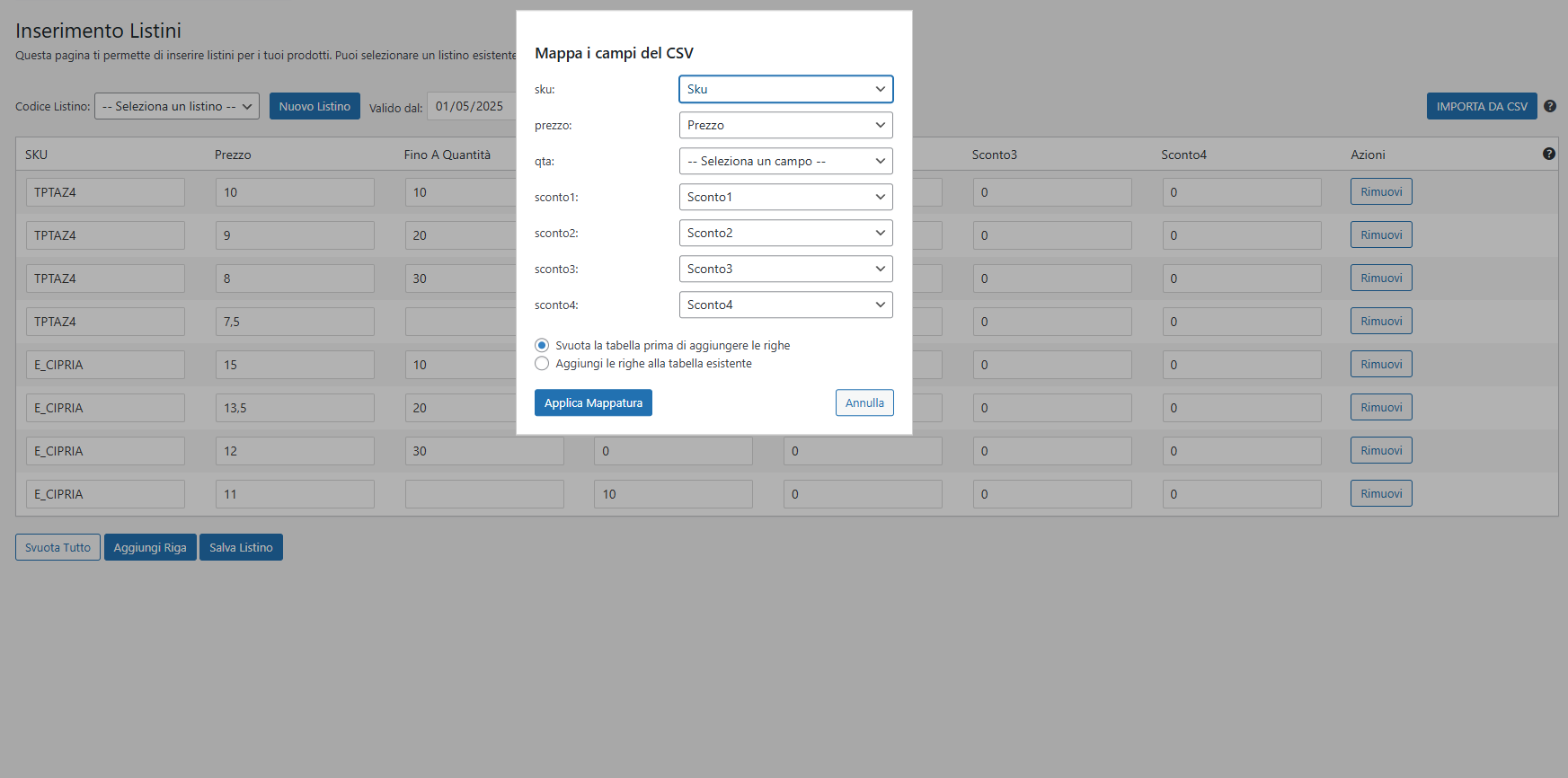The height and width of the screenshot is (778, 1568).
Task: Click the Salva Listino button
Action: click(x=241, y=547)
